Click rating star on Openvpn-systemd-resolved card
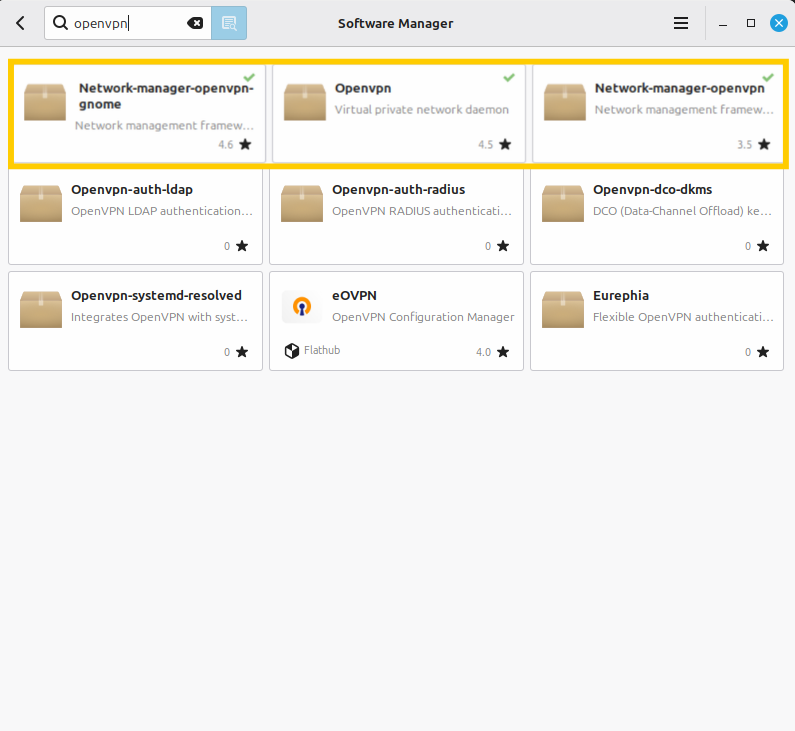 click(x=242, y=352)
